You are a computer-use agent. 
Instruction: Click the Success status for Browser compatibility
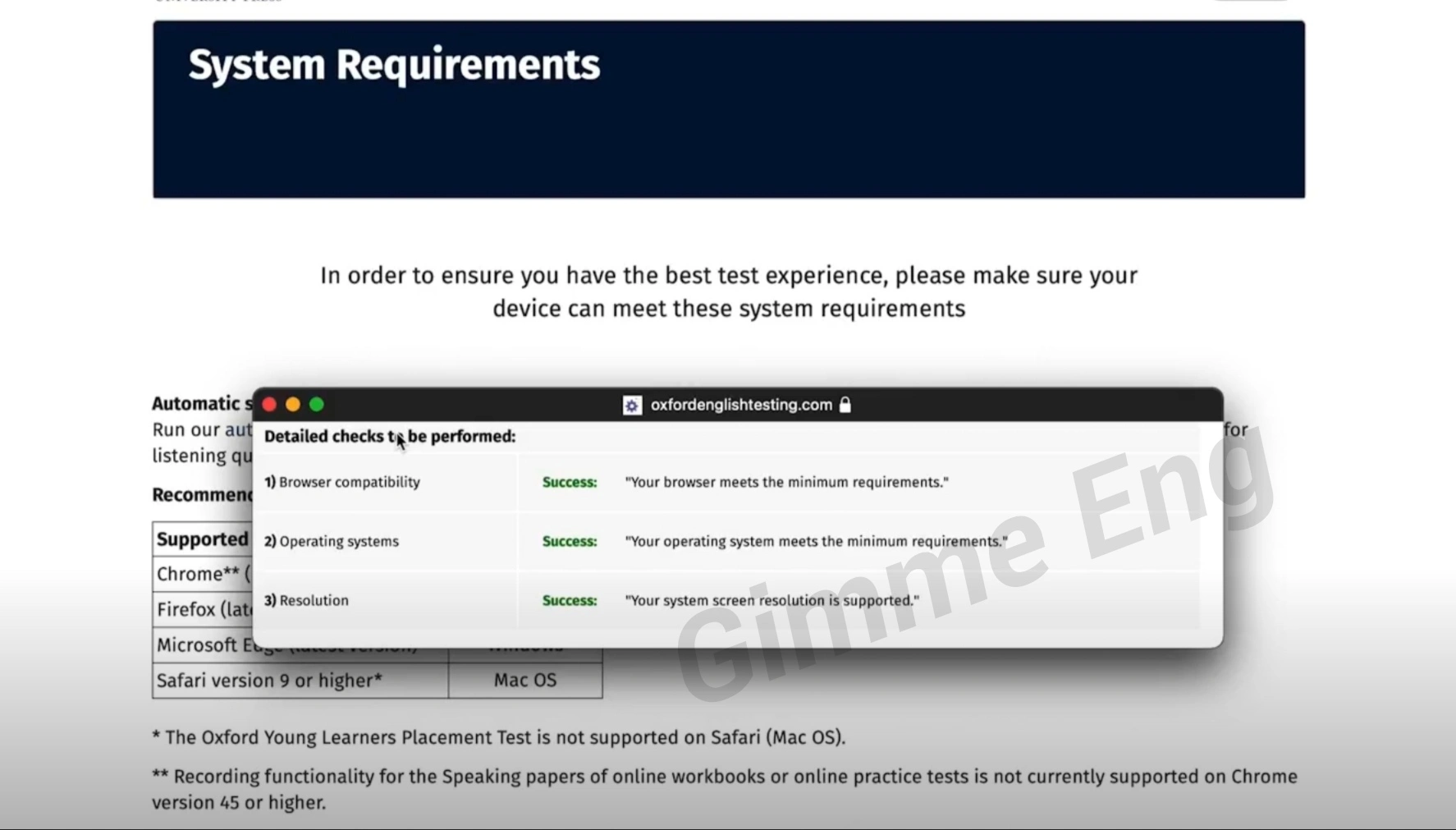click(569, 483)
